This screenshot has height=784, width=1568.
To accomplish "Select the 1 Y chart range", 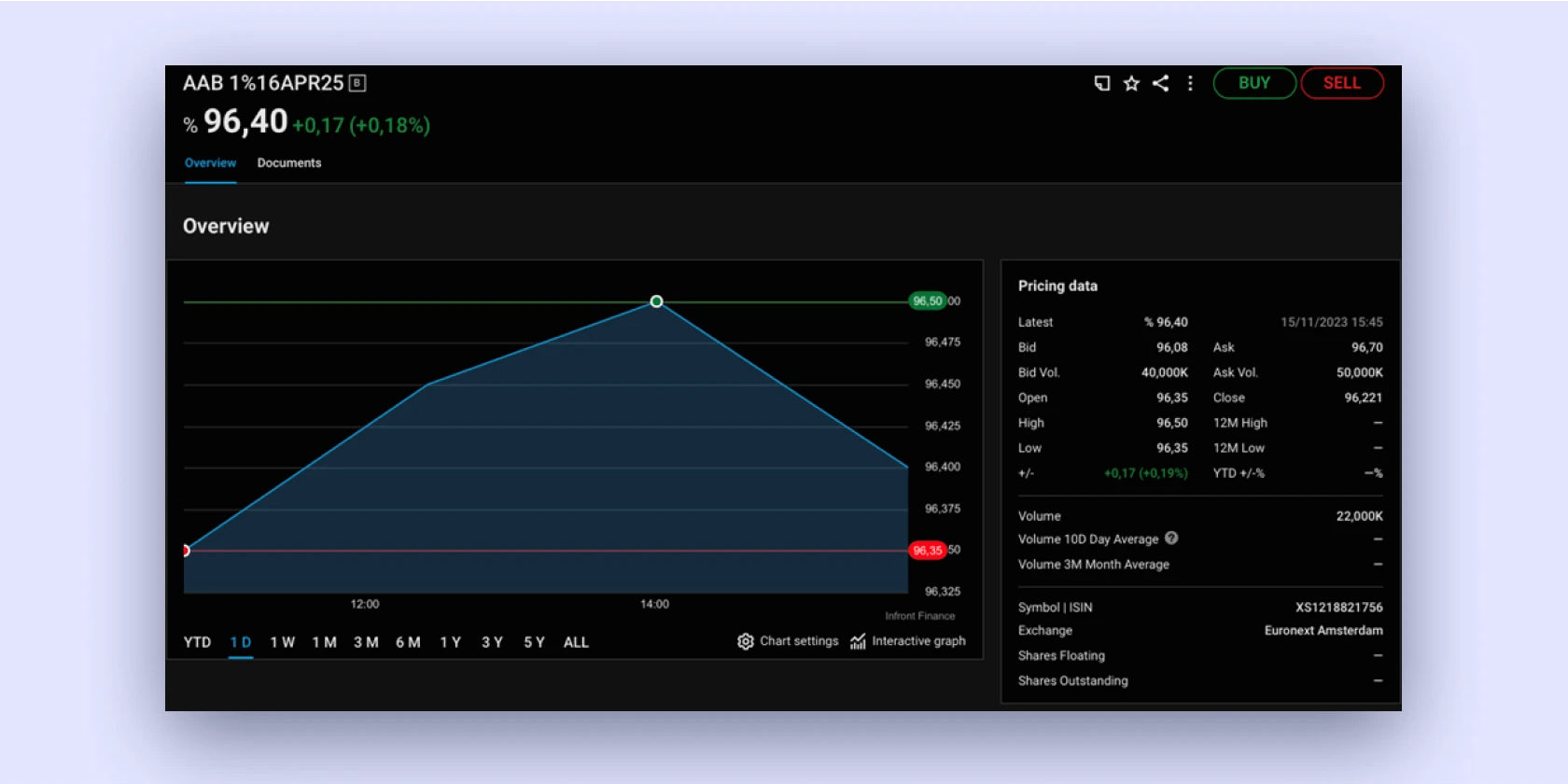I will (451, 642).
